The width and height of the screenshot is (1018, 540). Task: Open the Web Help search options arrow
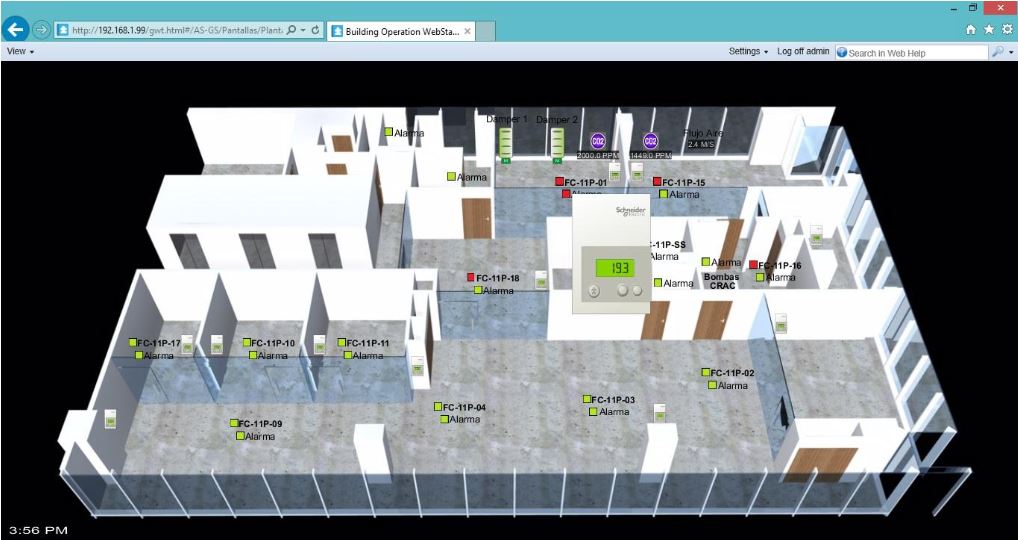(1010, 52)
